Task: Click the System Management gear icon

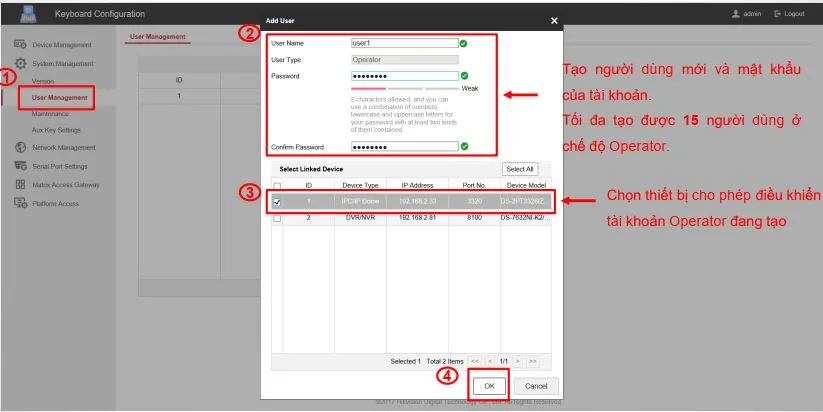Action: (x=20, y=63)
